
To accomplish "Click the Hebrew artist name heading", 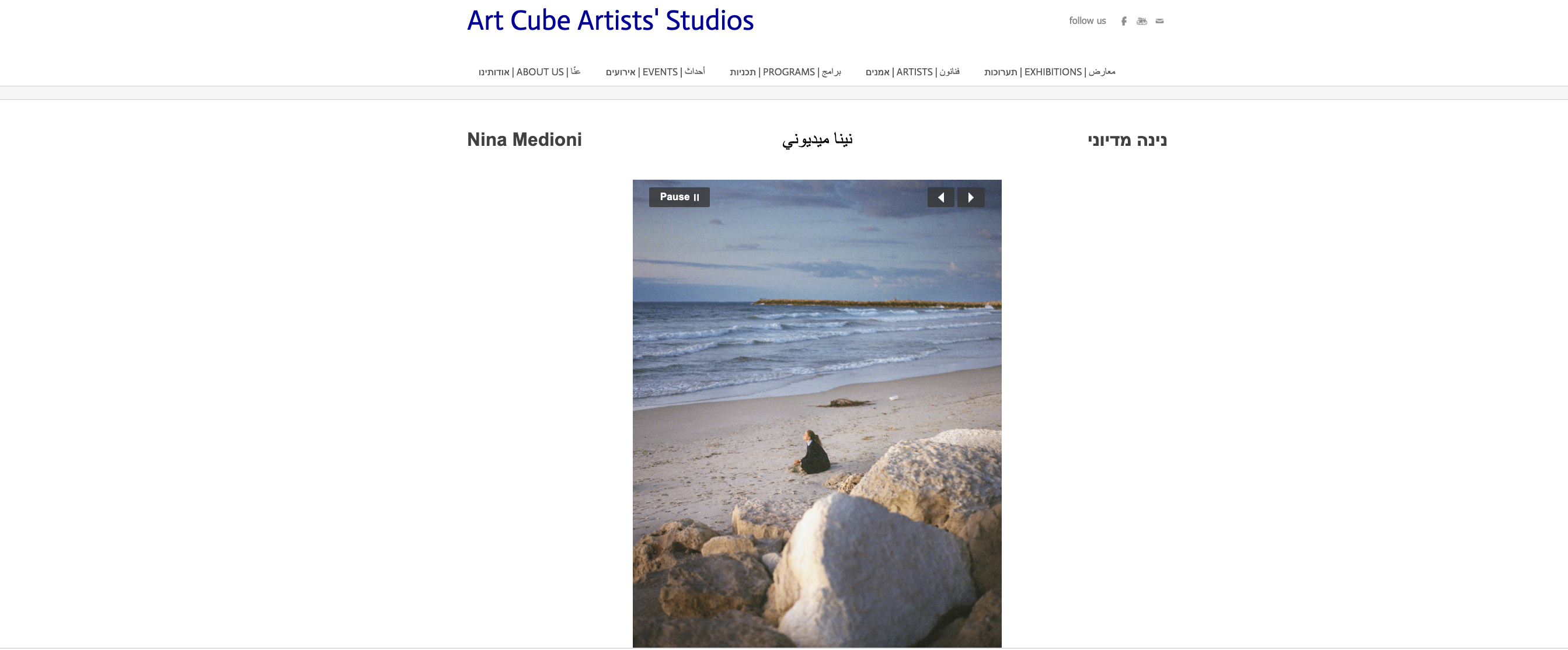I will [1127, 140].
